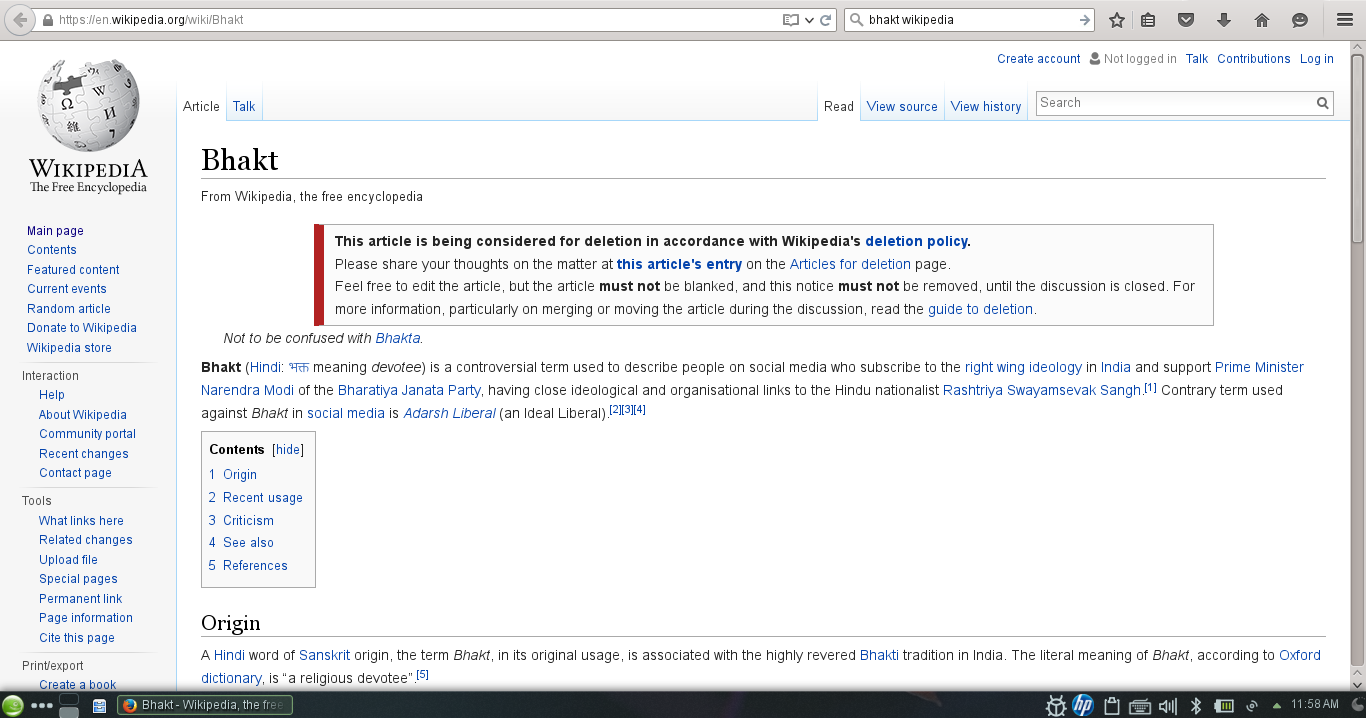
Task: Click the taskbar clock showing 11:58 AM
Action: click(1314, 705)
